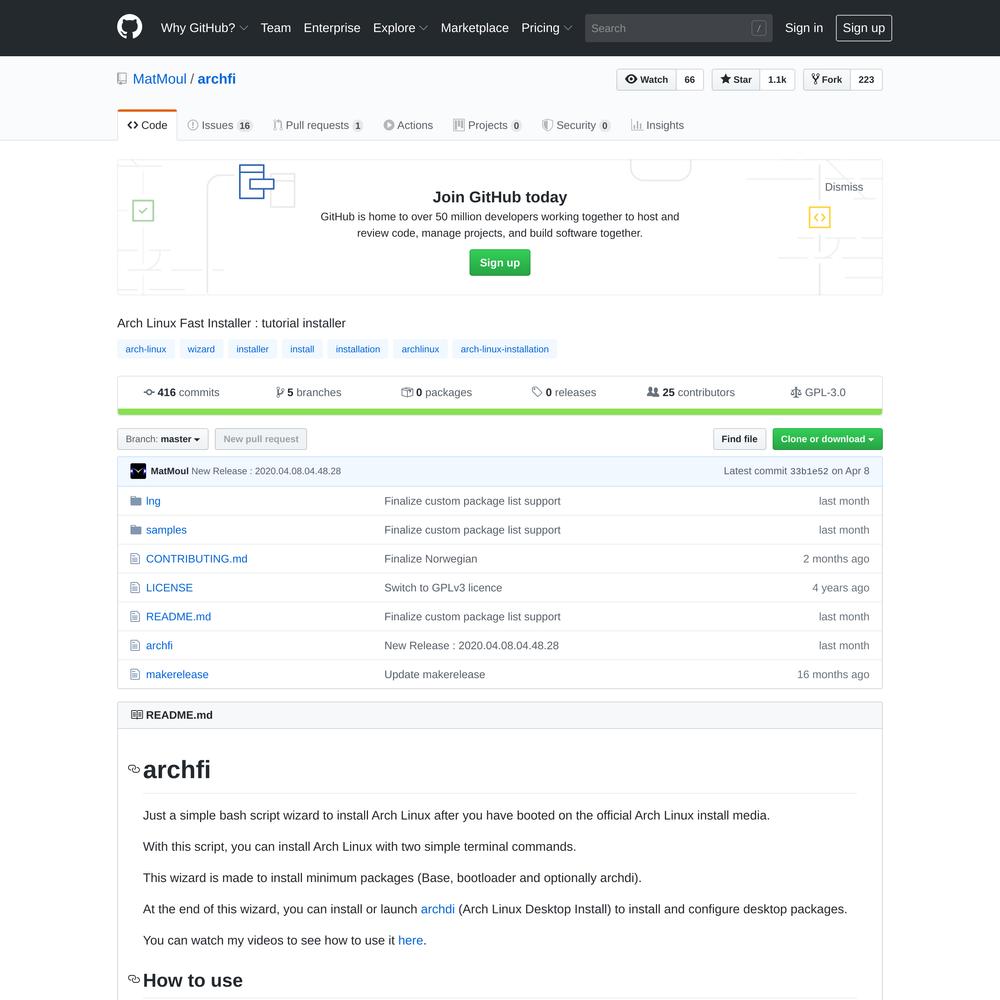Expand the Why GitHub? menu
The image size is (1000, 1000).
(x=204, y=28)
